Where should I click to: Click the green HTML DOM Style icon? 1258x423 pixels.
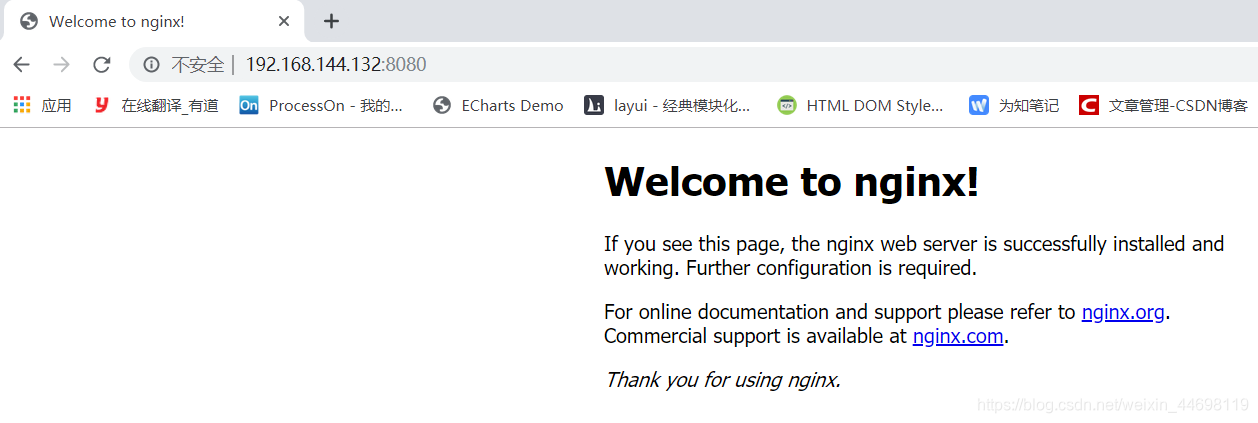tap(787, 105)
